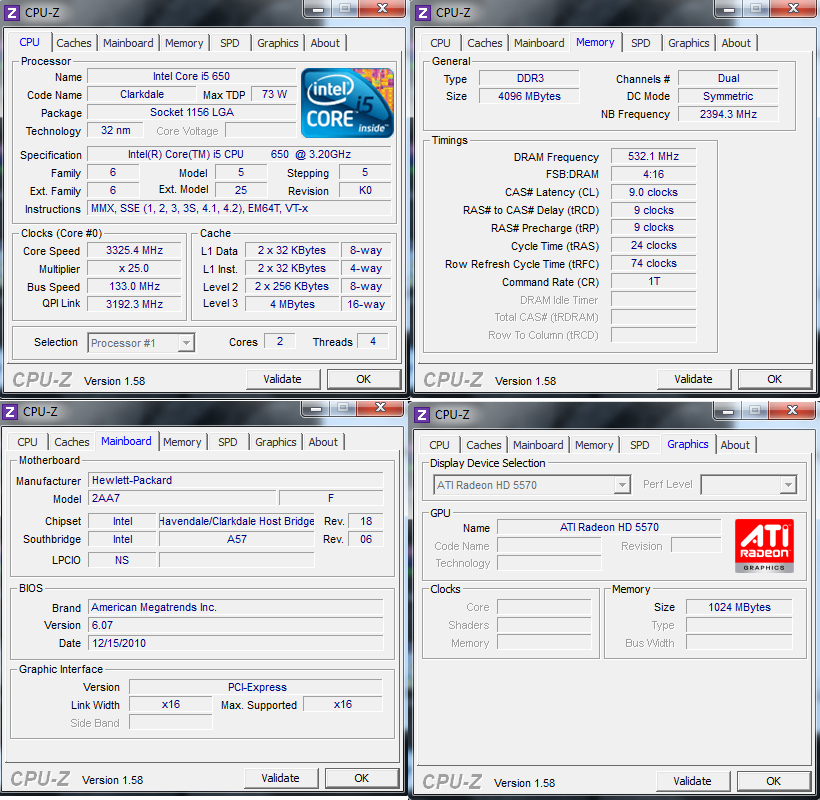
Task: Click the Cycle Time value 24 clocks
Action: click(x=654, y=245)
